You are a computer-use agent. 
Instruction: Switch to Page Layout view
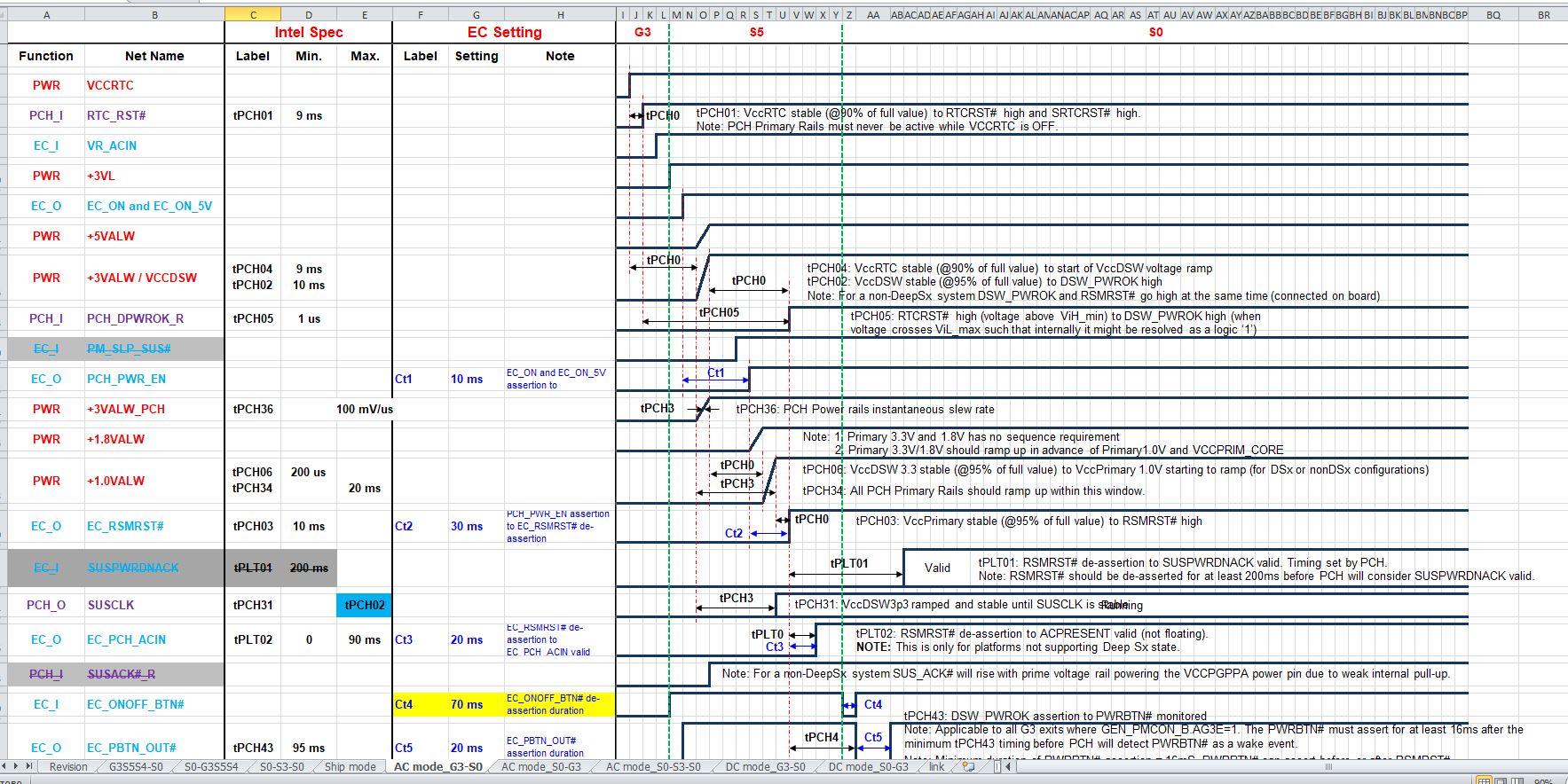point(1500,780)
